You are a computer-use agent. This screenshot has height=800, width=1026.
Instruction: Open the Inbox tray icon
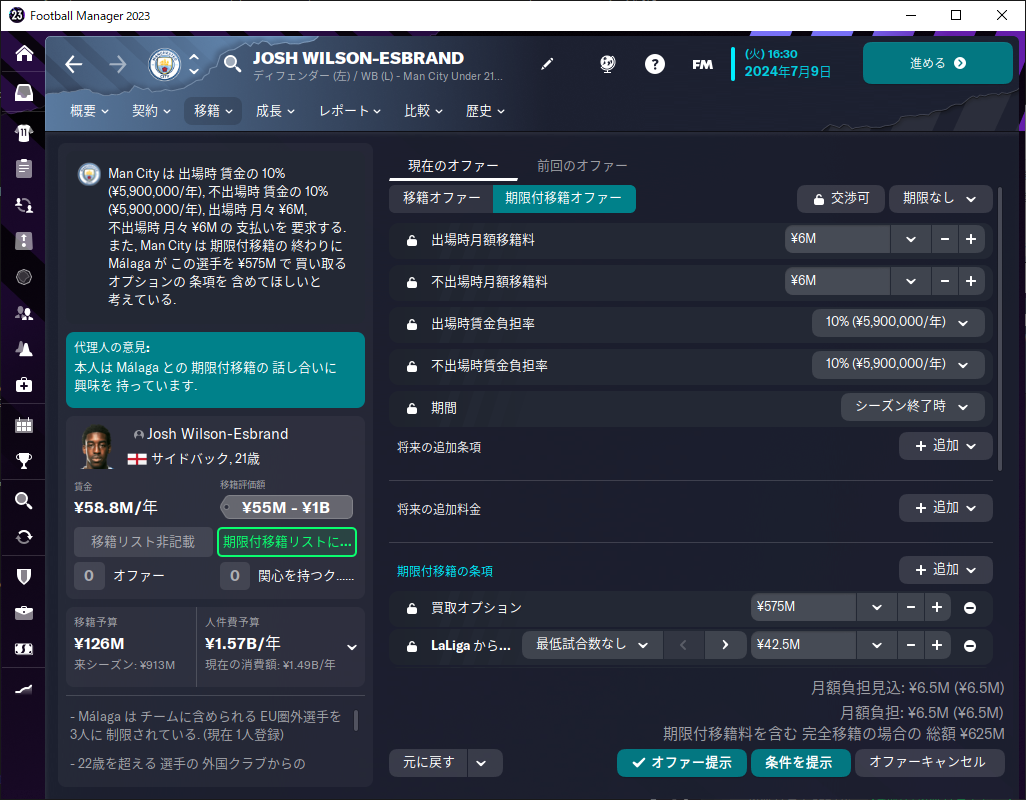click(24, 92)
